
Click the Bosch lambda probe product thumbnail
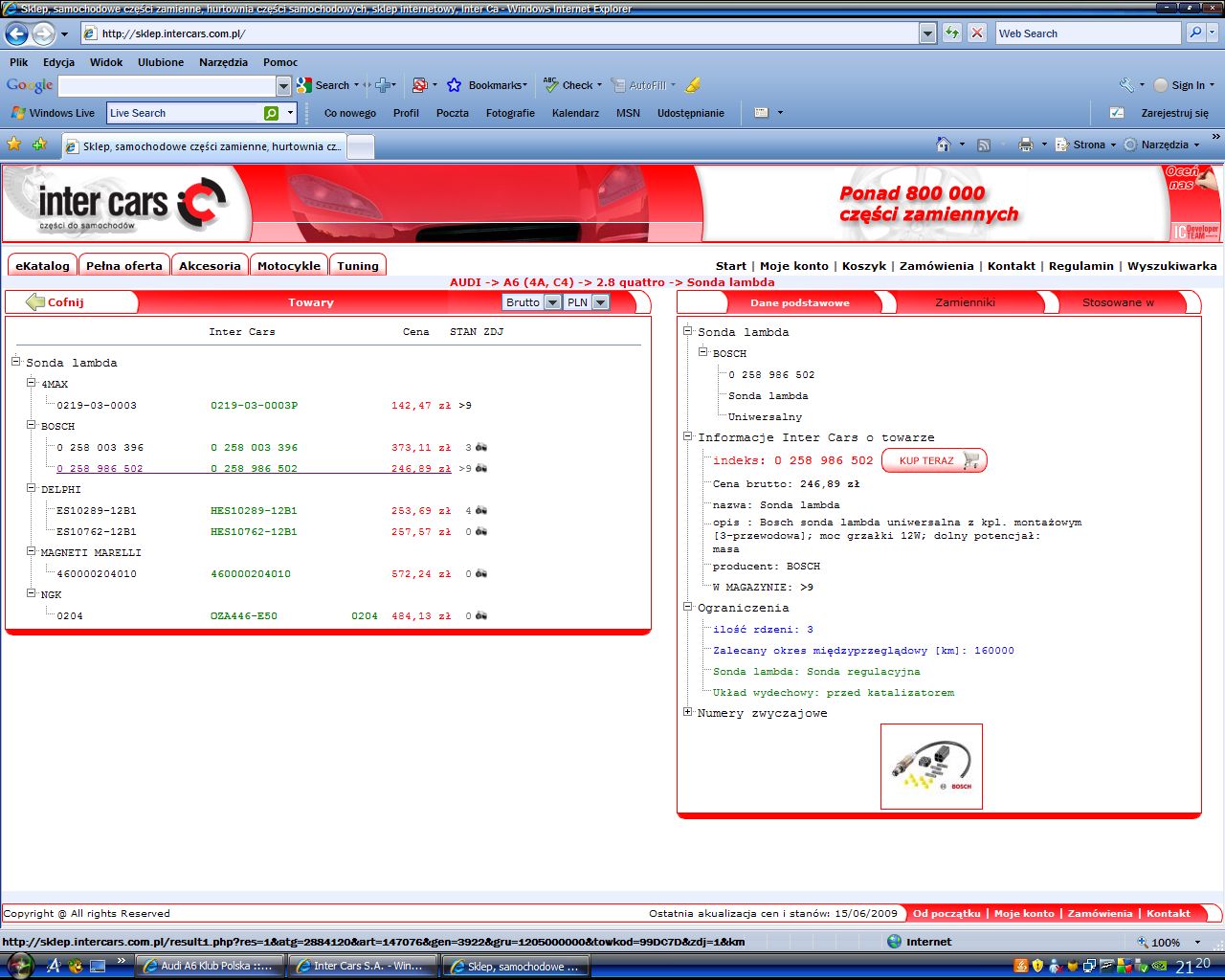[931, 766]
